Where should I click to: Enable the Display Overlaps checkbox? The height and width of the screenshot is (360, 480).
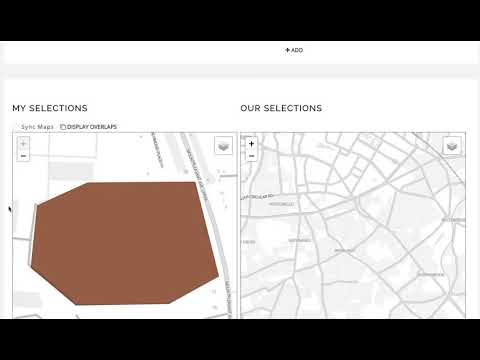pyautogui.click(x=63, y=127)
